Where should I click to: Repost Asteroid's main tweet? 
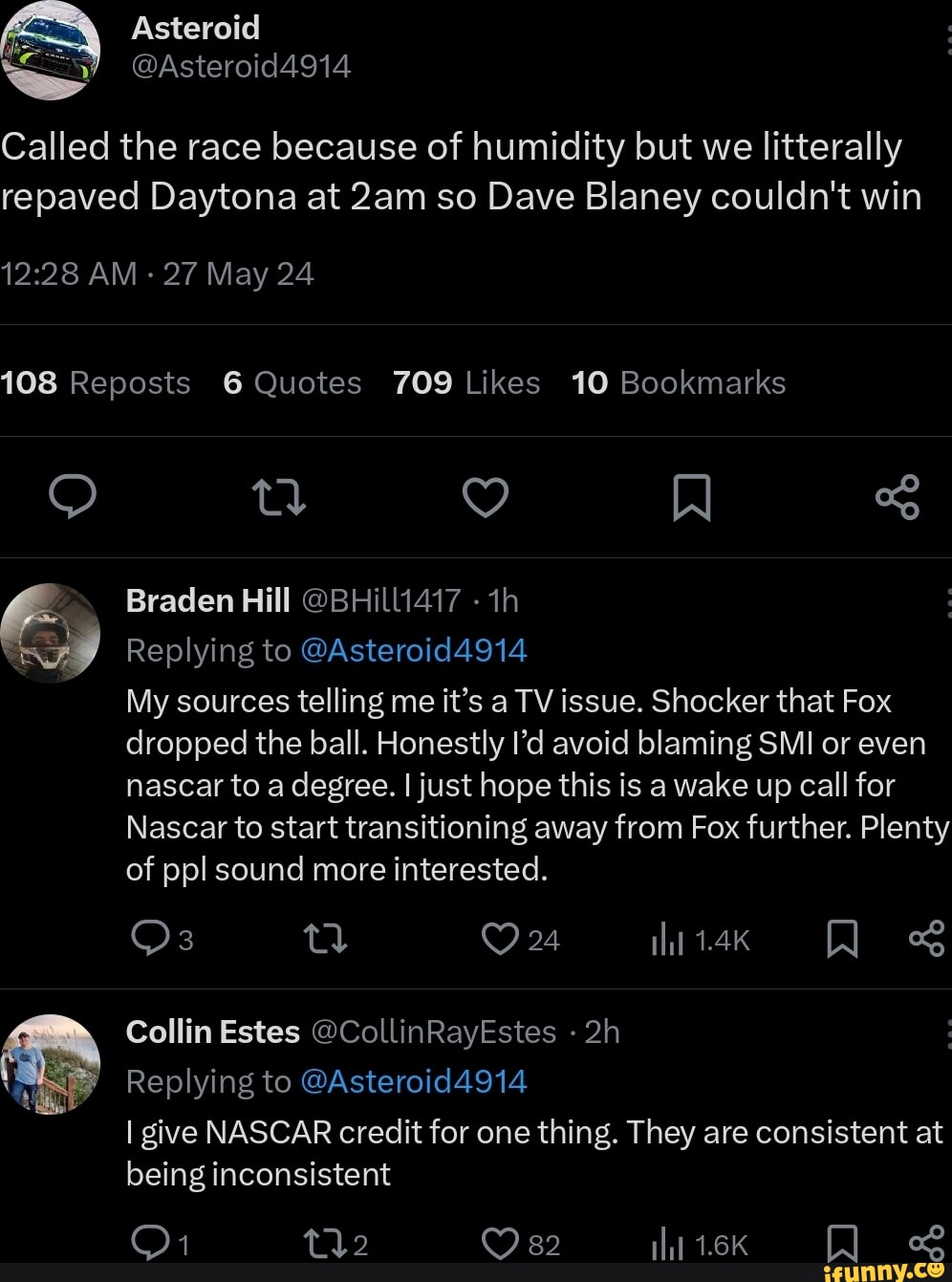point(277,497)
